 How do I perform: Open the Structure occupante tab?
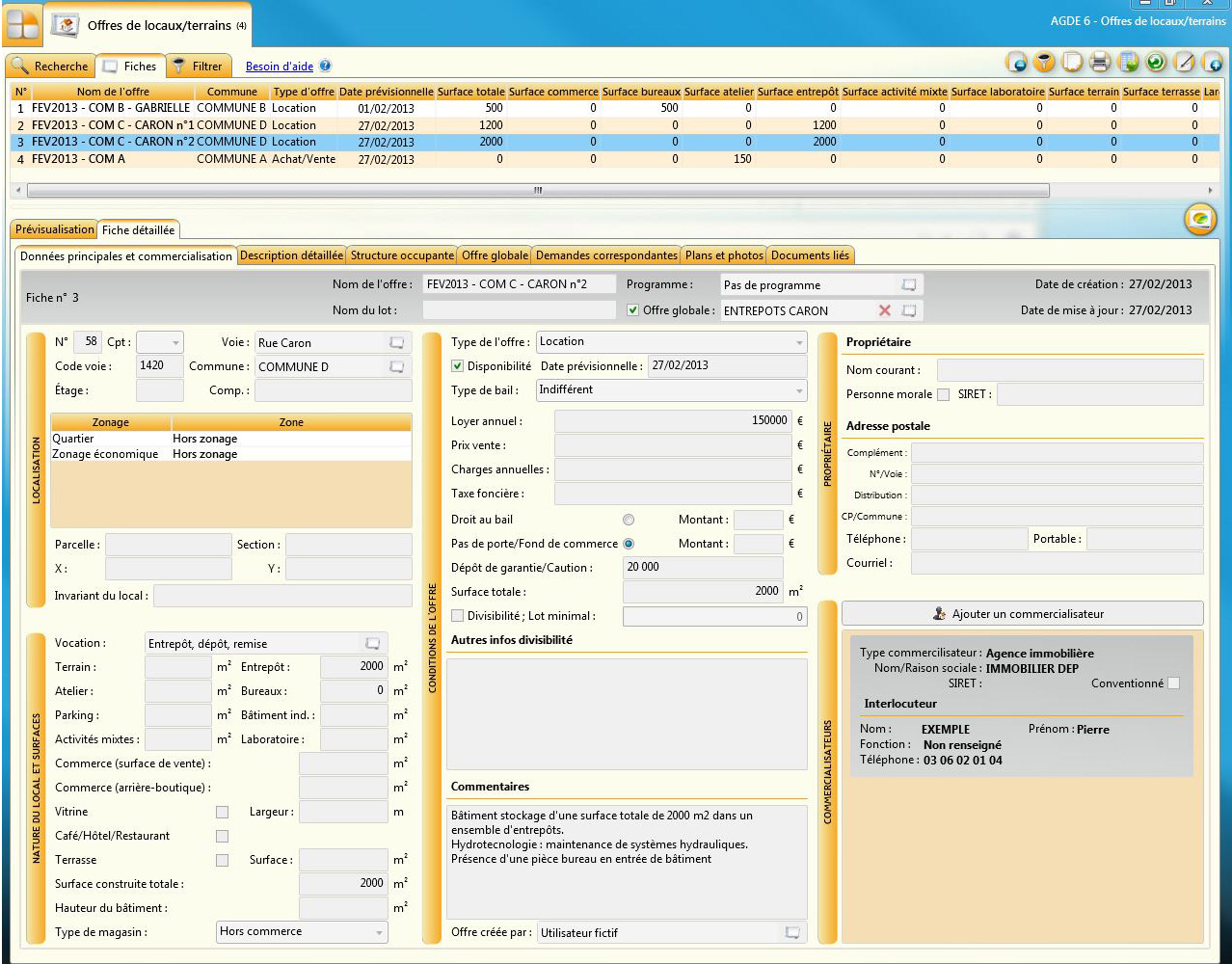(402, 255)
